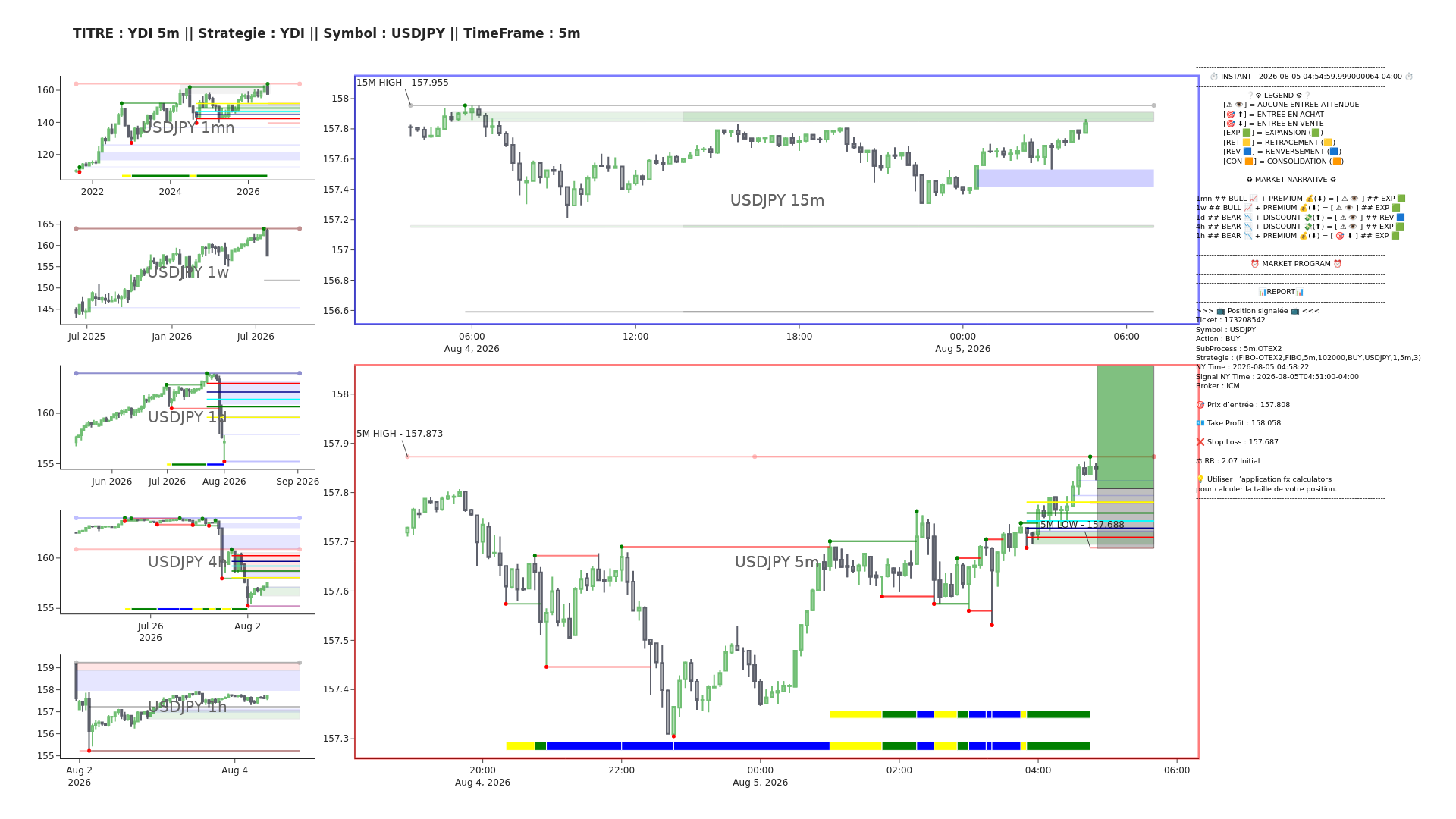Click the 'Strategie : (FIBO-OTEX2...' line

[x=1308, y=358]
